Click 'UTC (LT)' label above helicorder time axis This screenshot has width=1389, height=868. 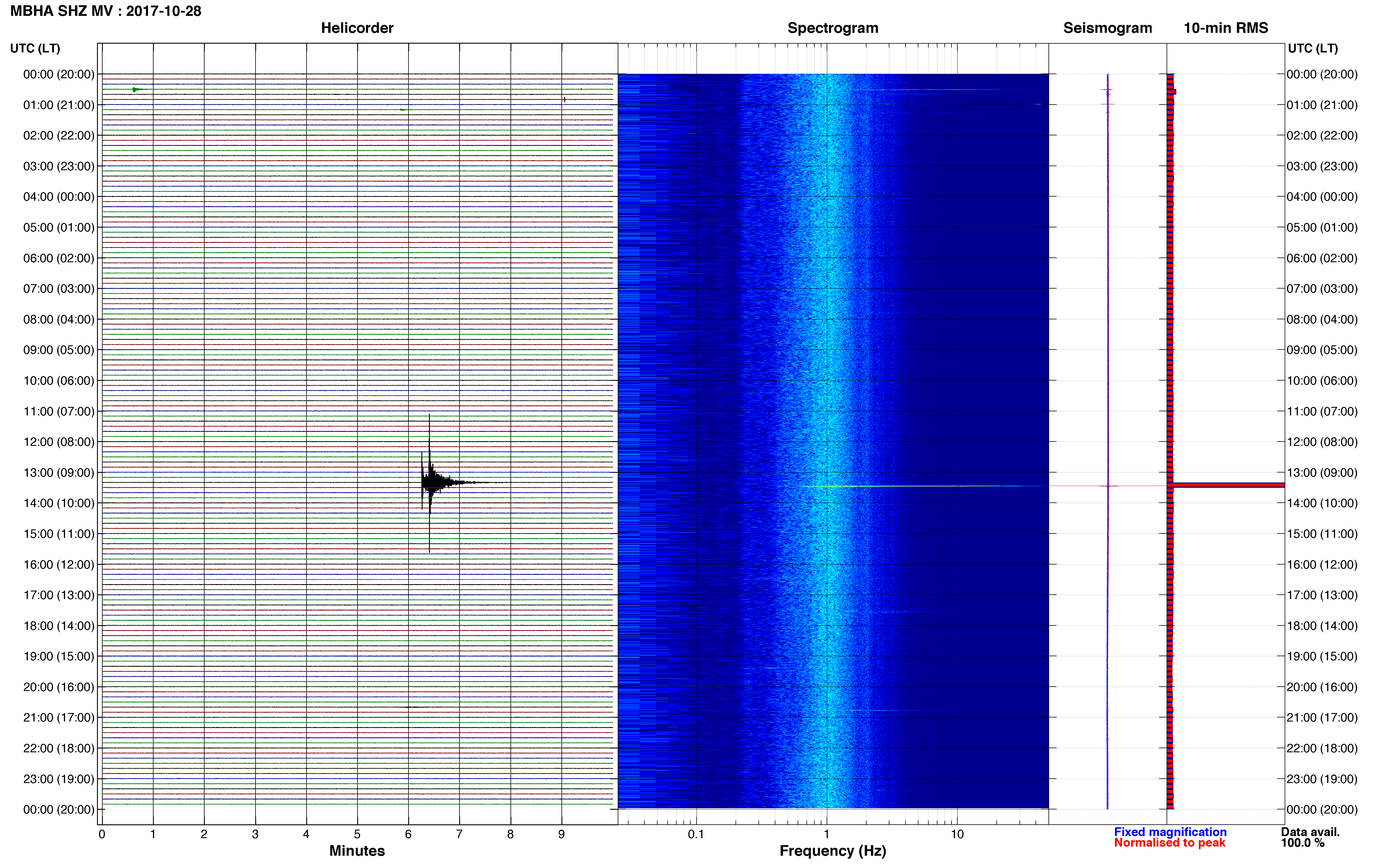click(35, 48)
